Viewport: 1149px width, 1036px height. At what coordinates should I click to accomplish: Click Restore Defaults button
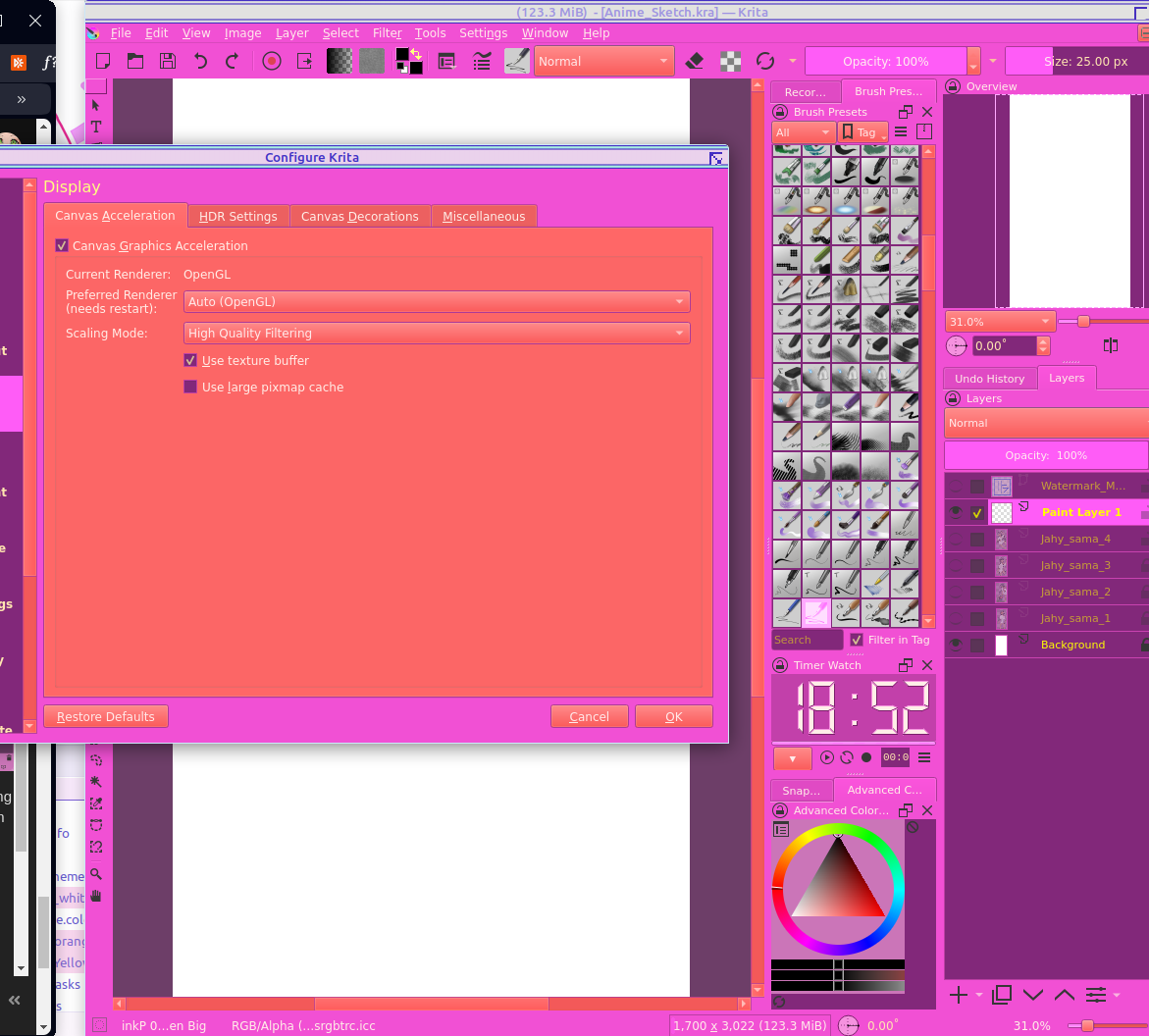point(106,716)
